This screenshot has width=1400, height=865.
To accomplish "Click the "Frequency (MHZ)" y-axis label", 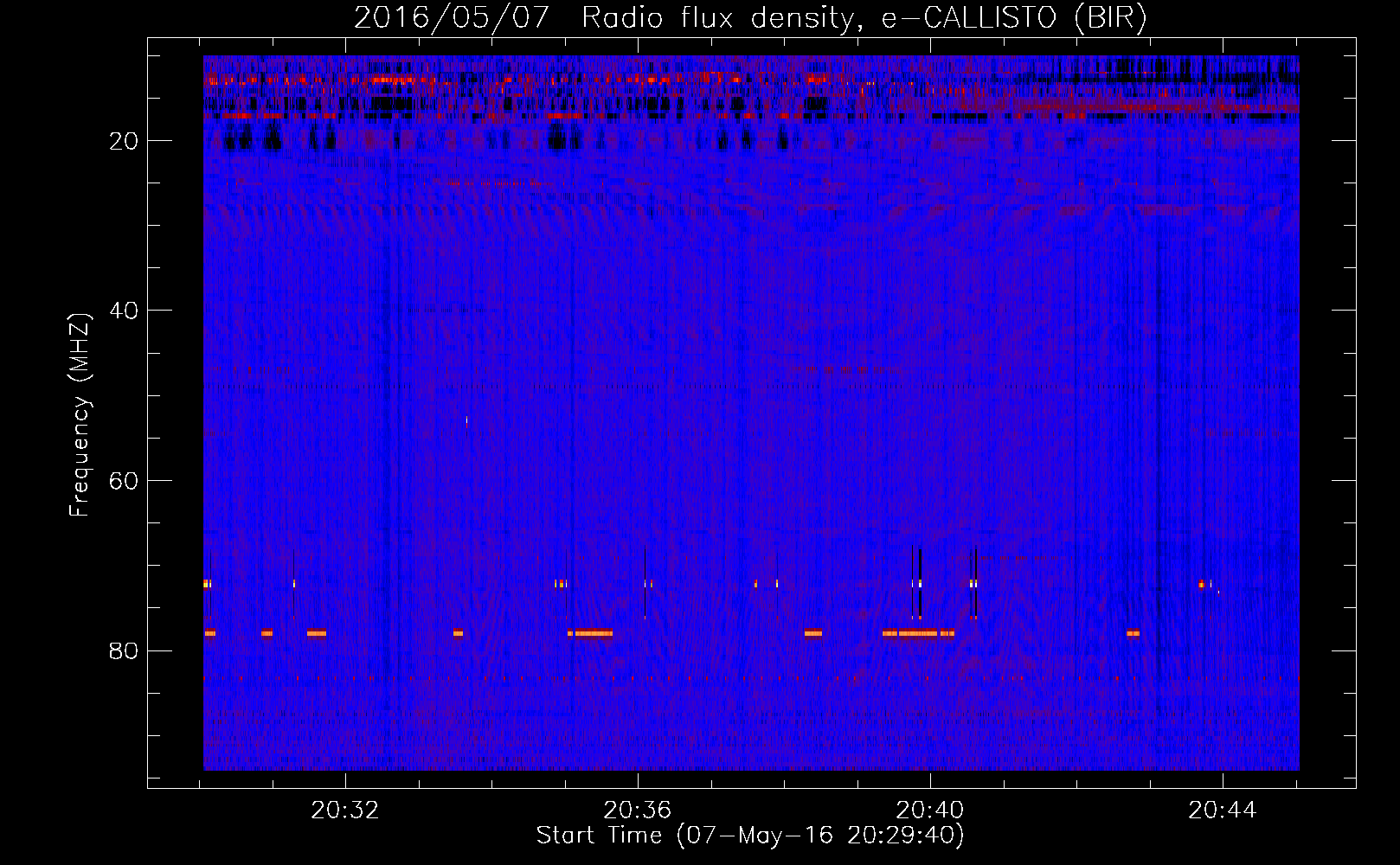I will 80,414.
